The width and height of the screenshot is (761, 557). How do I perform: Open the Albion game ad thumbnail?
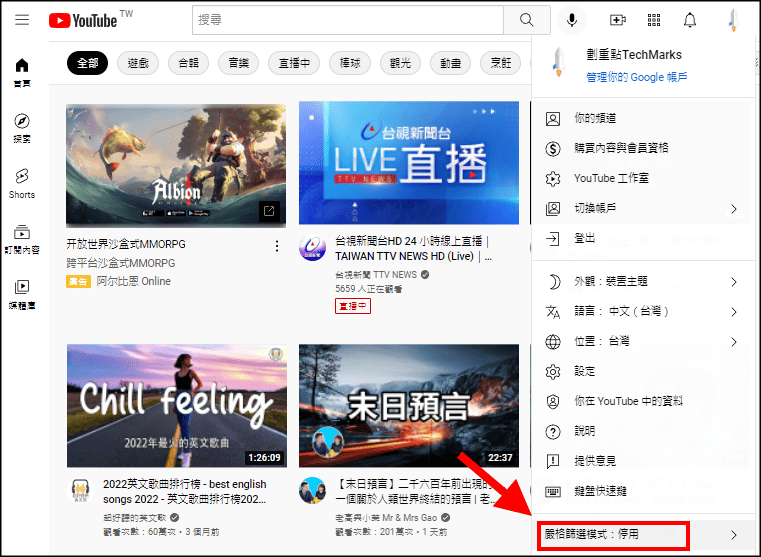[x=176, y=165]
